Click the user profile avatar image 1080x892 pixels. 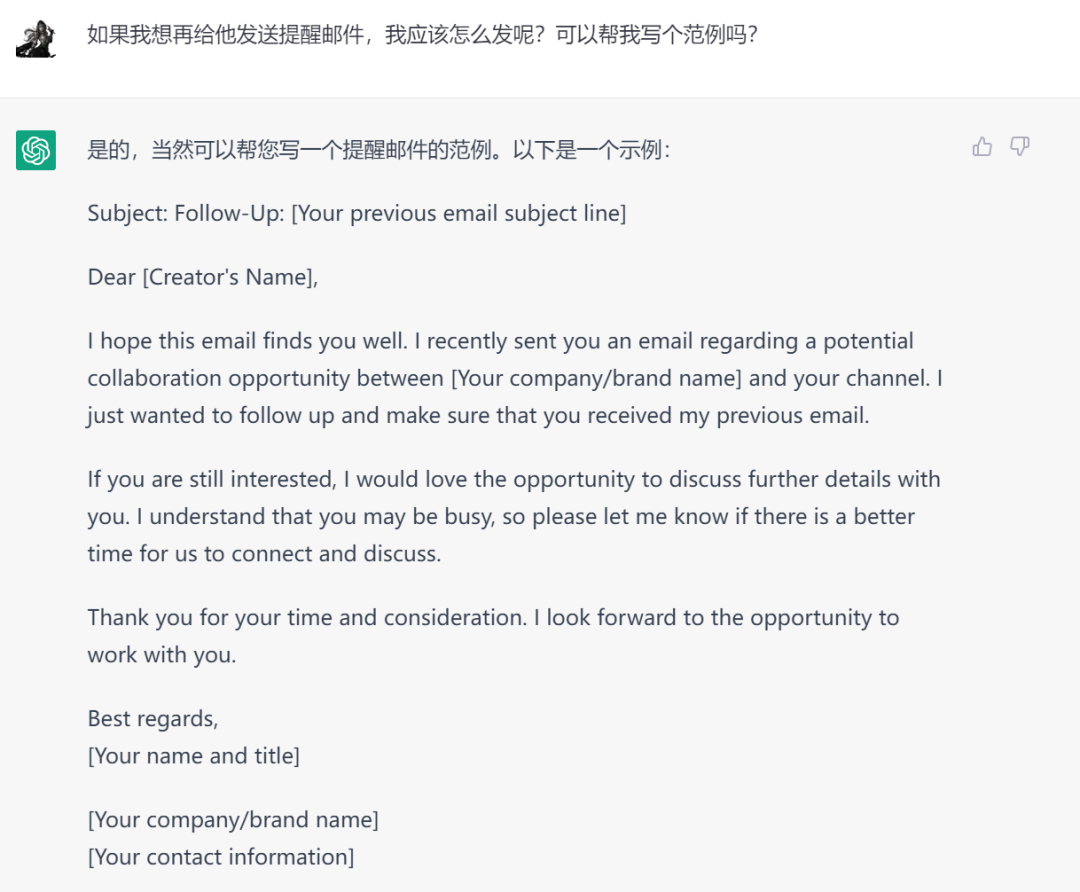[36, 39]
